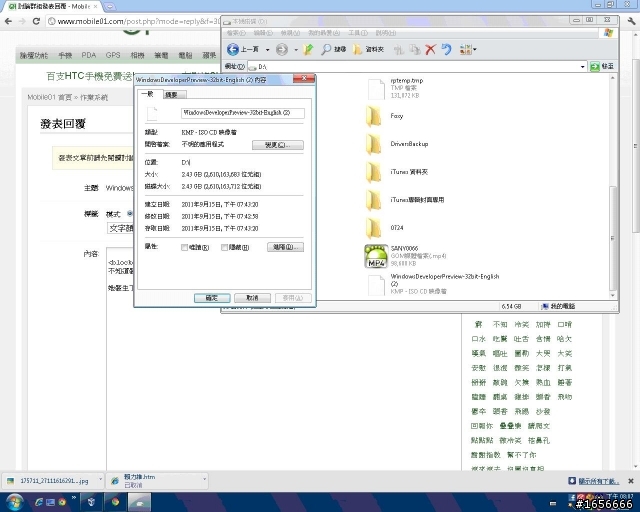
Task: Click the PDA item in Mobile01 navigation
Action: (89, 56)
